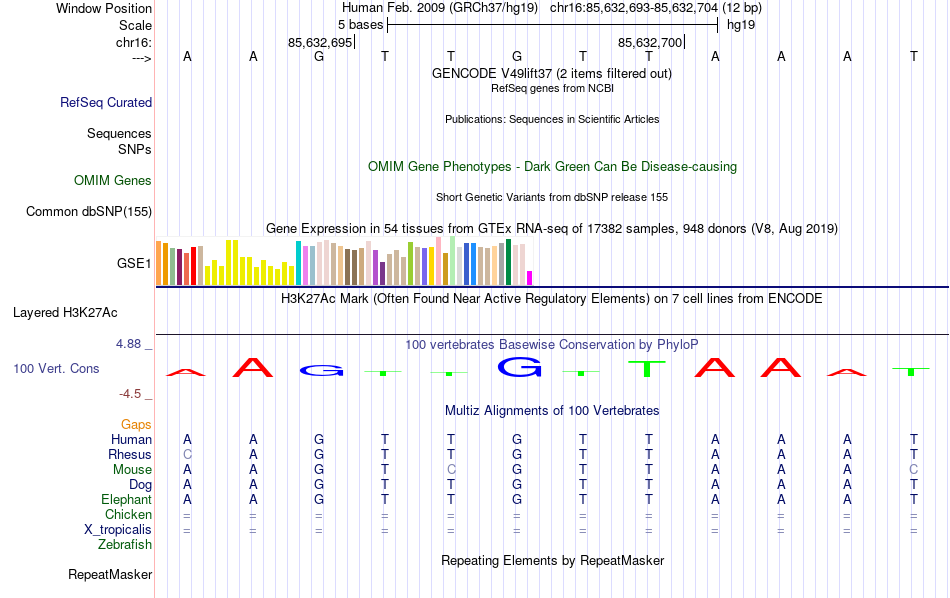
Task: Click the GENCODE V49lift37 track title
Action: [x=552, y=73]
